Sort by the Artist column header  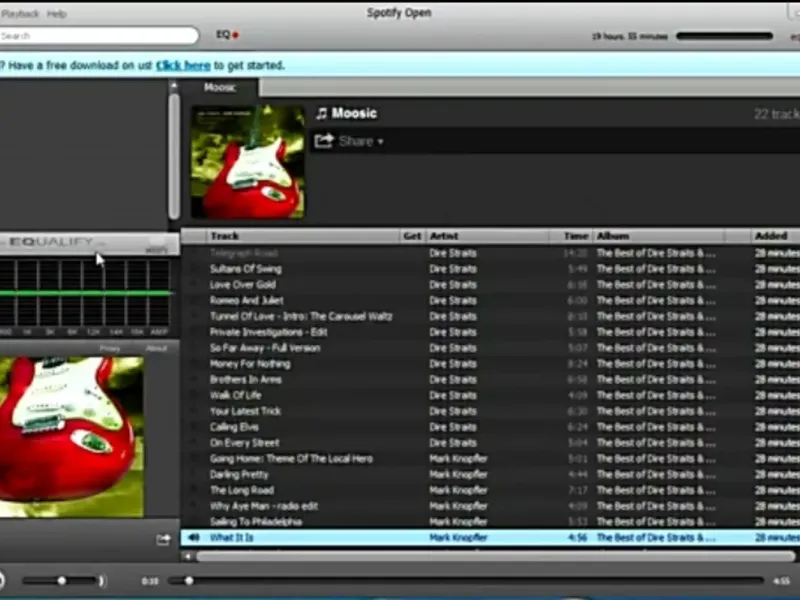(487, 236)
